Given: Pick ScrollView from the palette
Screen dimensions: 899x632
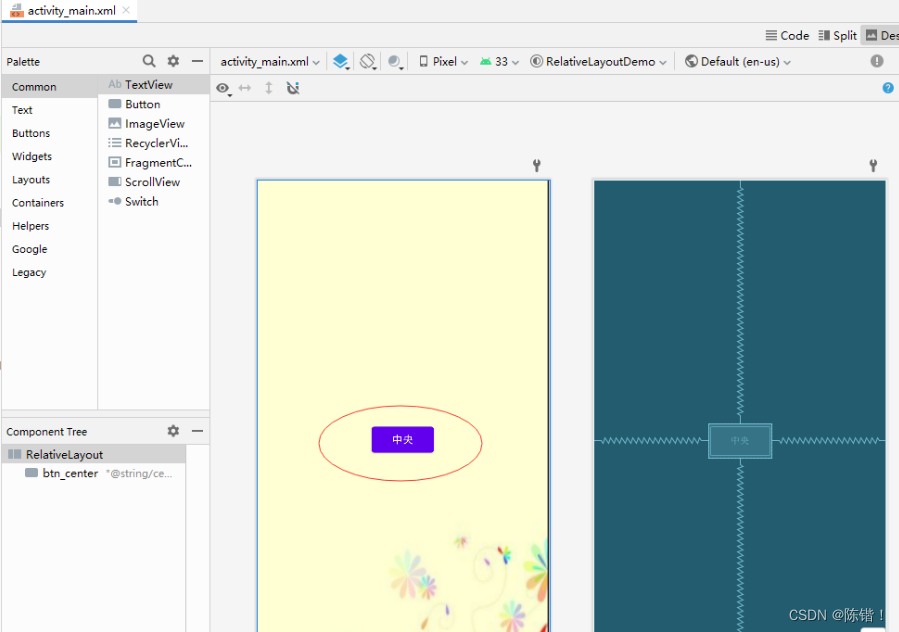Looking at the screenshot, I should pyautogui.click(x=153, y=182).
